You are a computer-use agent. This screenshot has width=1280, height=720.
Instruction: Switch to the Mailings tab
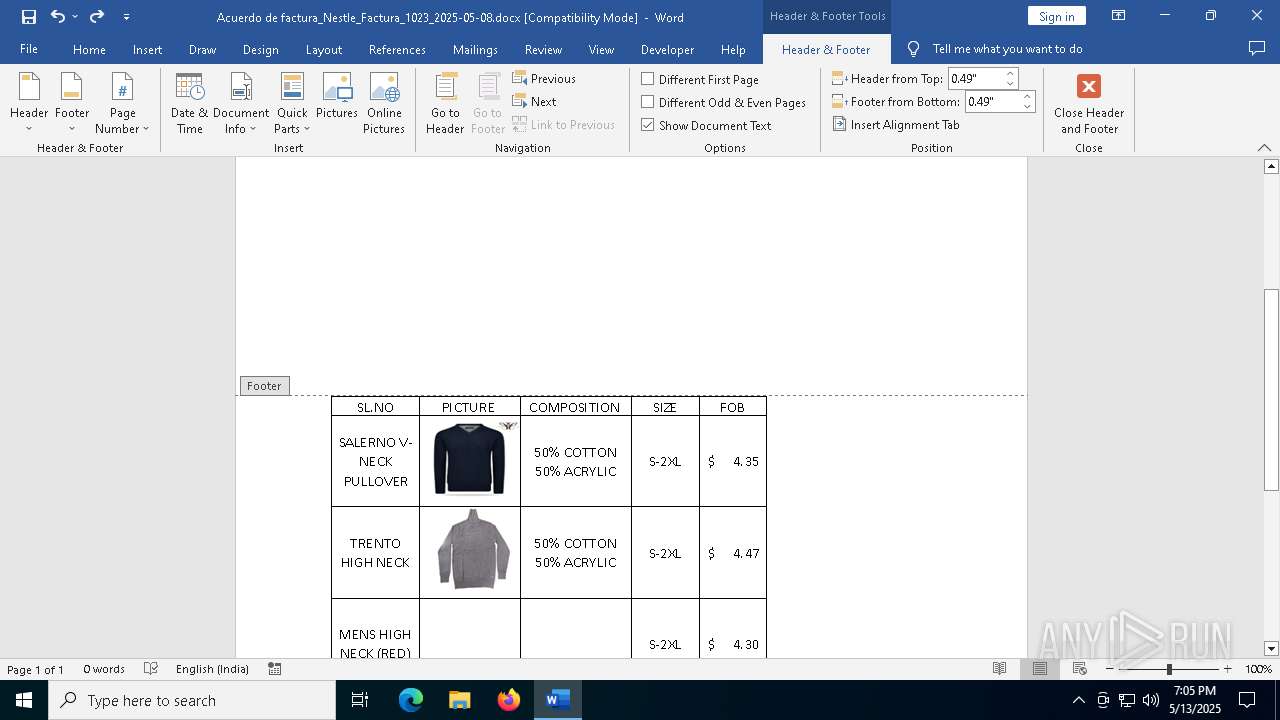click(475, 49)
